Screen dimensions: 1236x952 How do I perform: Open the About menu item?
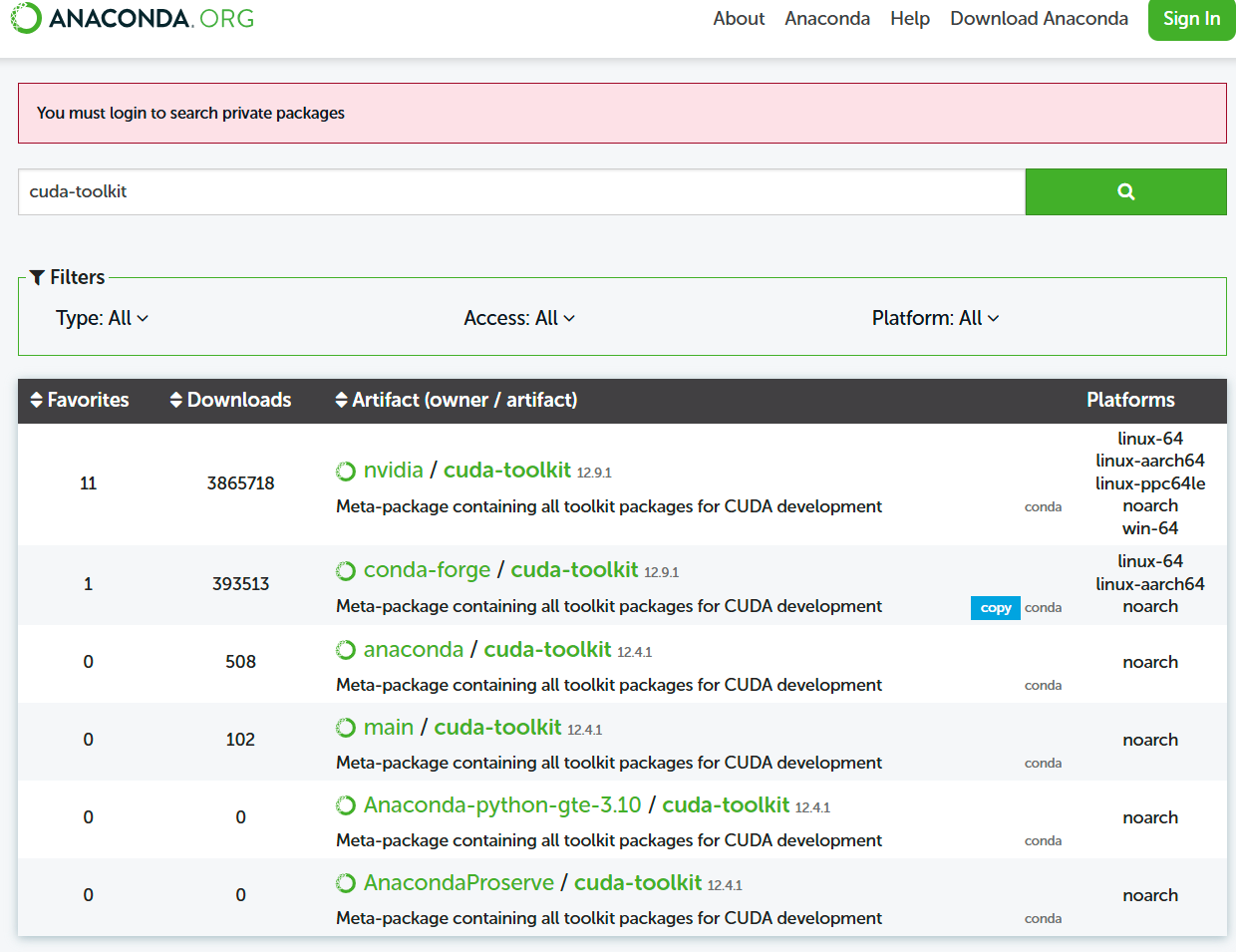739,19
